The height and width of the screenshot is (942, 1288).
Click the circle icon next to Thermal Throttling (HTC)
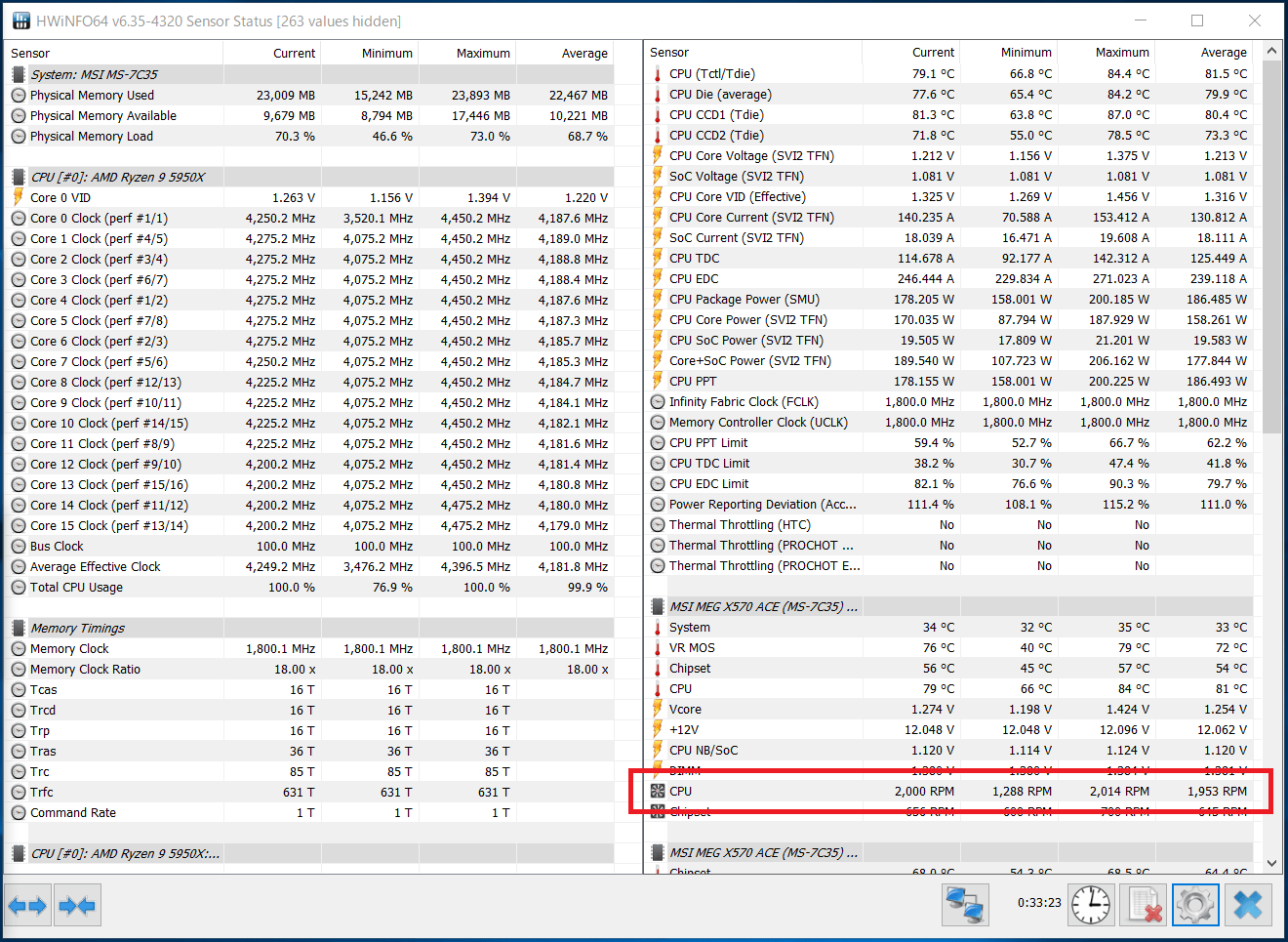point(658,525)
